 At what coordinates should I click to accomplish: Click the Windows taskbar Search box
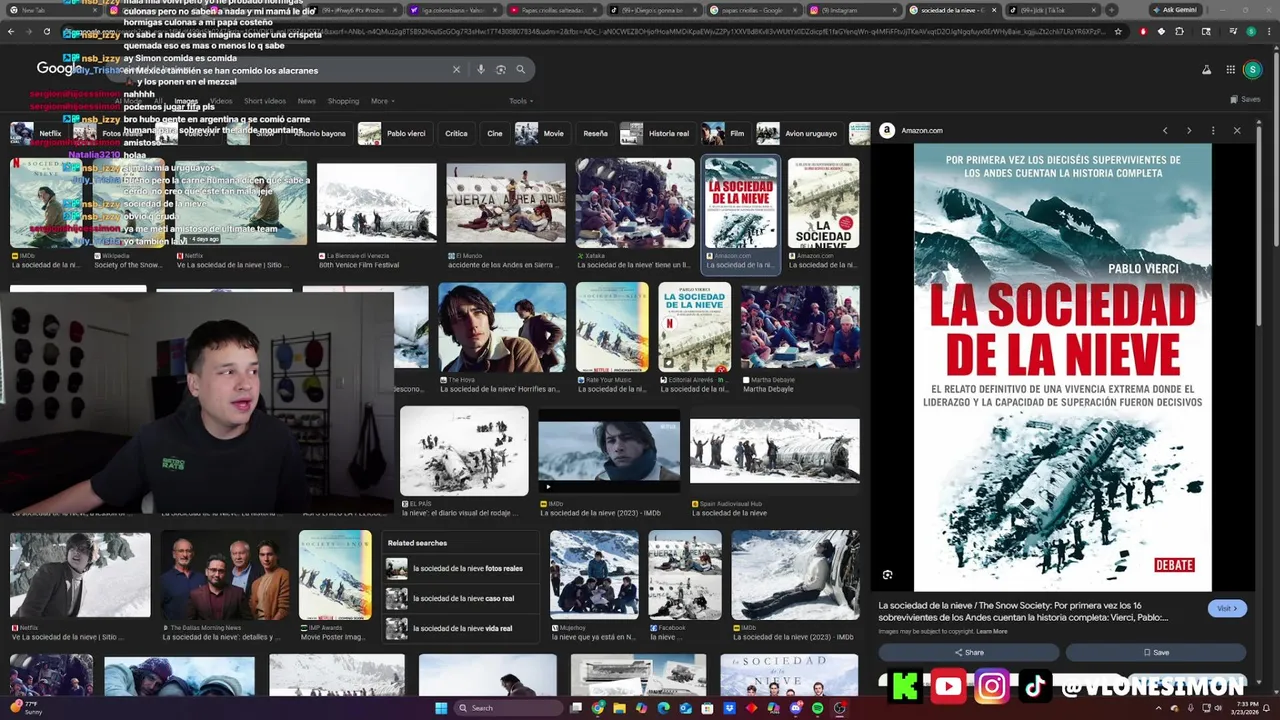point(506,708)
